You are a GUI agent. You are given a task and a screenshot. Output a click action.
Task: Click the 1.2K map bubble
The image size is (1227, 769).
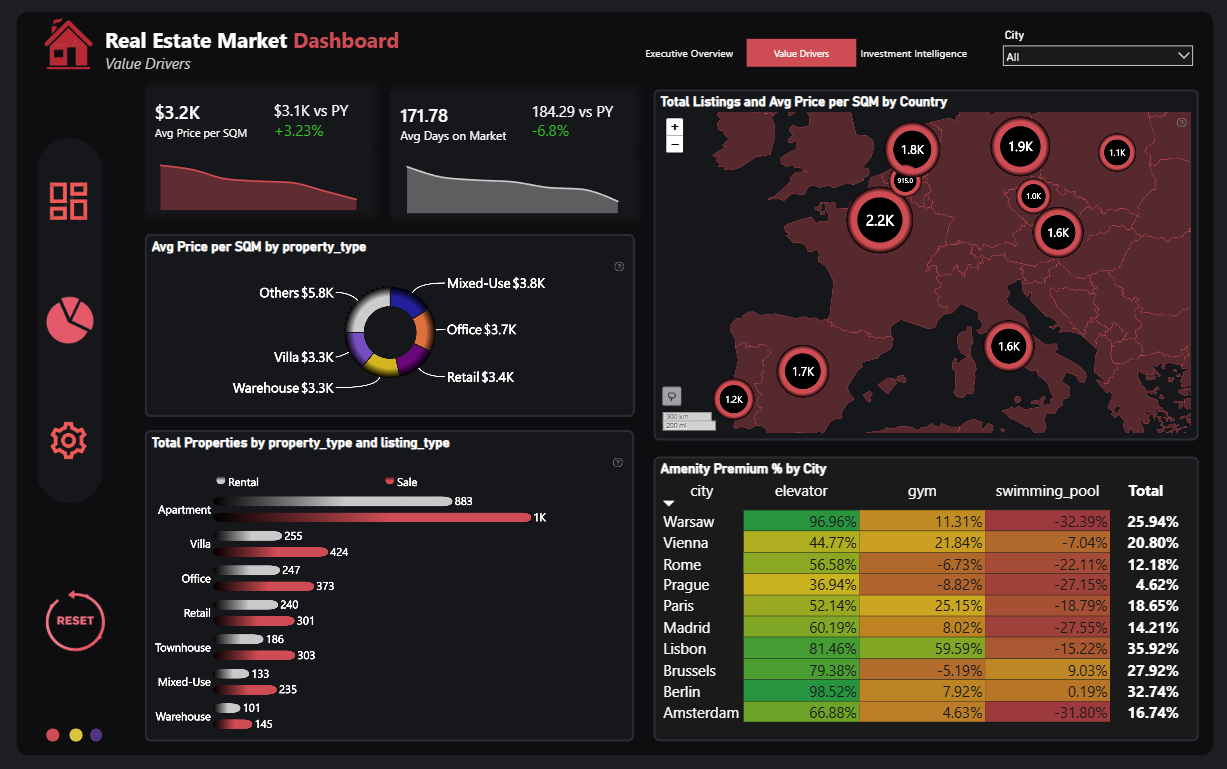(734, 399)
